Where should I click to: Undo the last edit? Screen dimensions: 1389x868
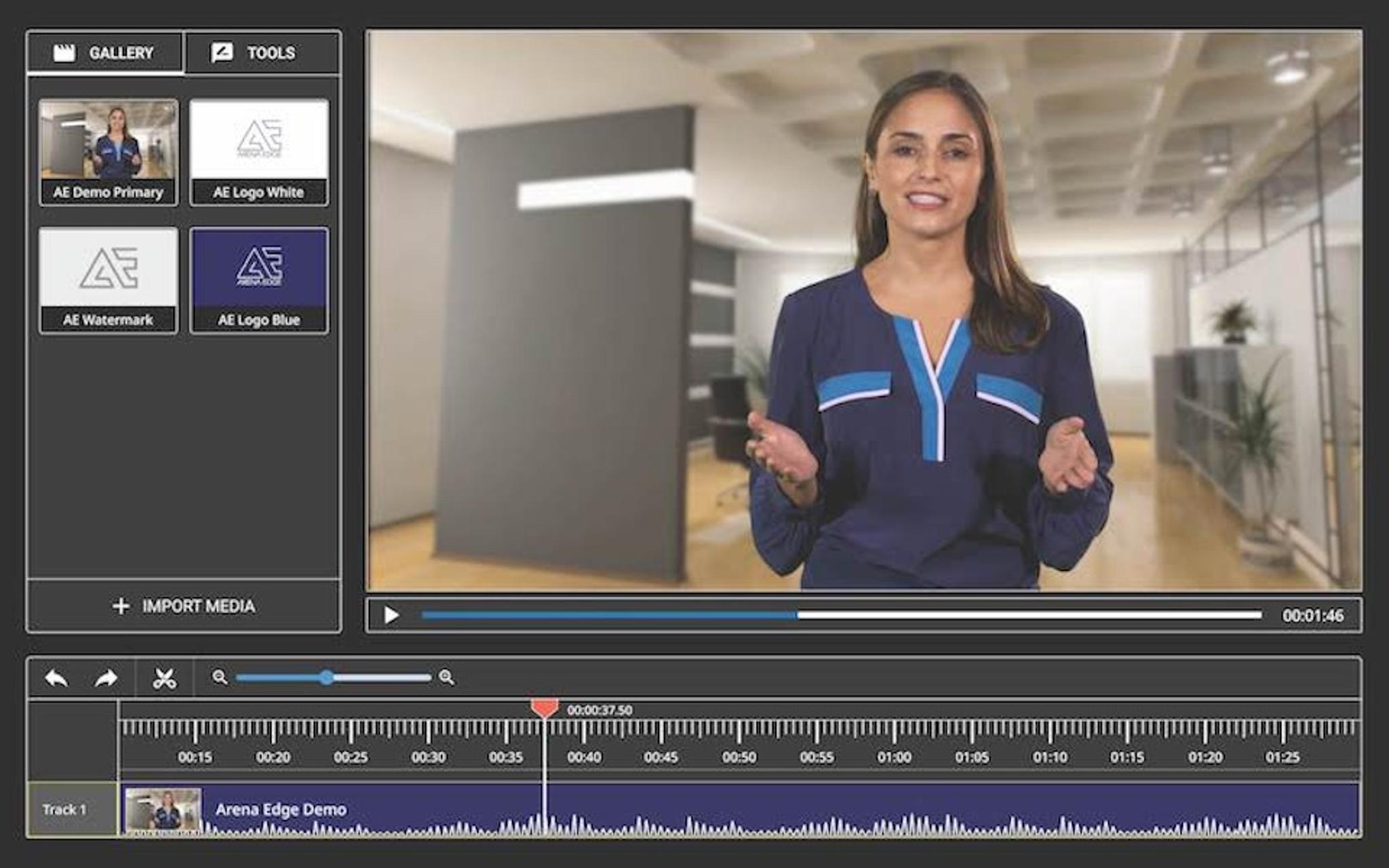pyautogui.click(x=56, y=677)
